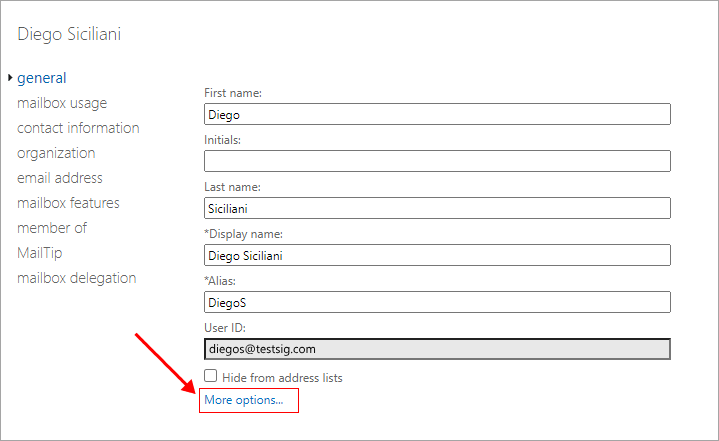The height and width of the screenshot is (441, 719).
Task: Click into the First name field
Action: click(x=437, y=114)
